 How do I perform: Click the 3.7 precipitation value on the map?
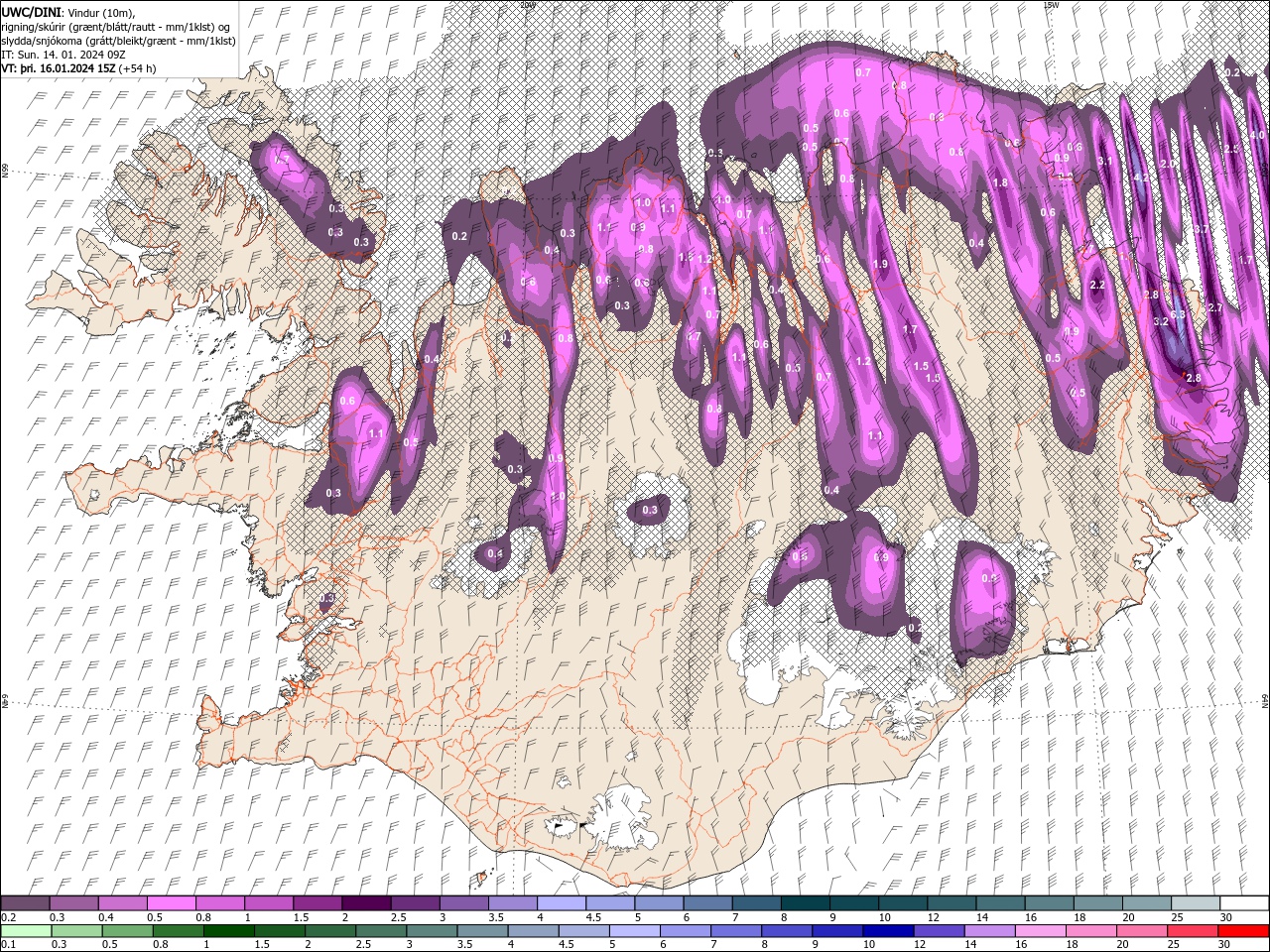(1201, 229)
